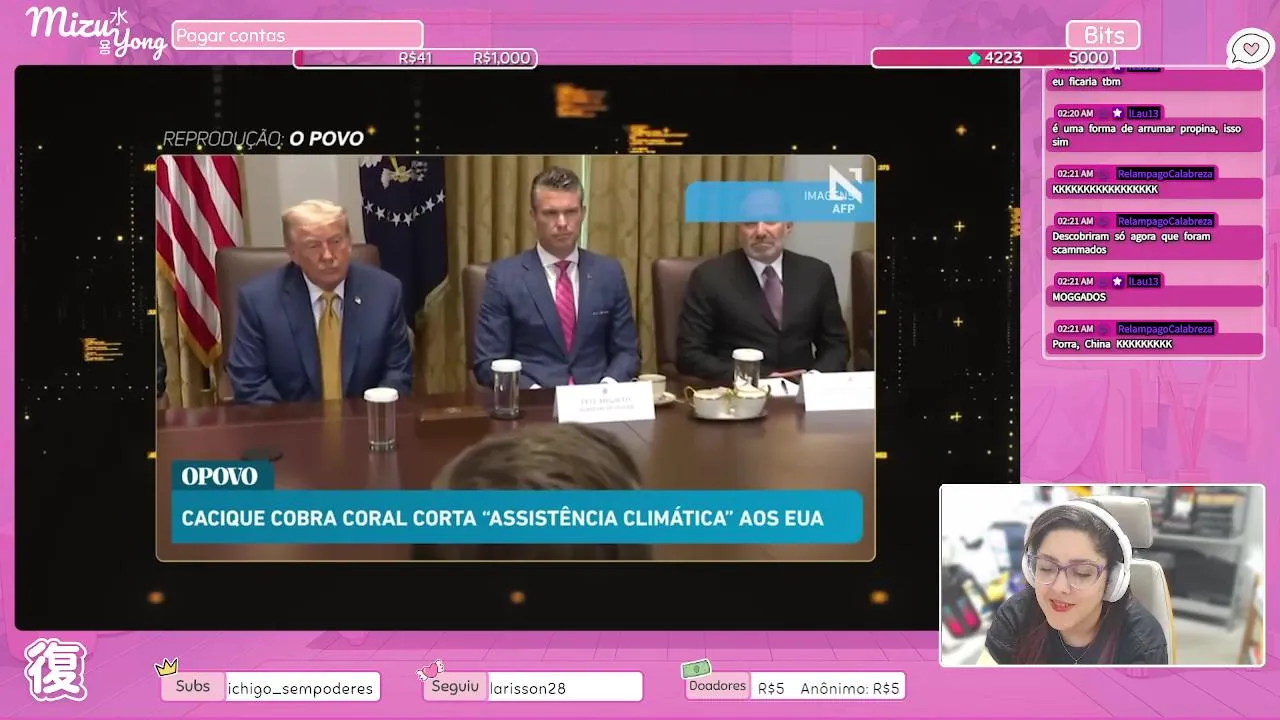Image resolution: width=1280 pixels, height=720 pixels.
Task: Click the money icon above Doadores
Action: click(696, 669)
